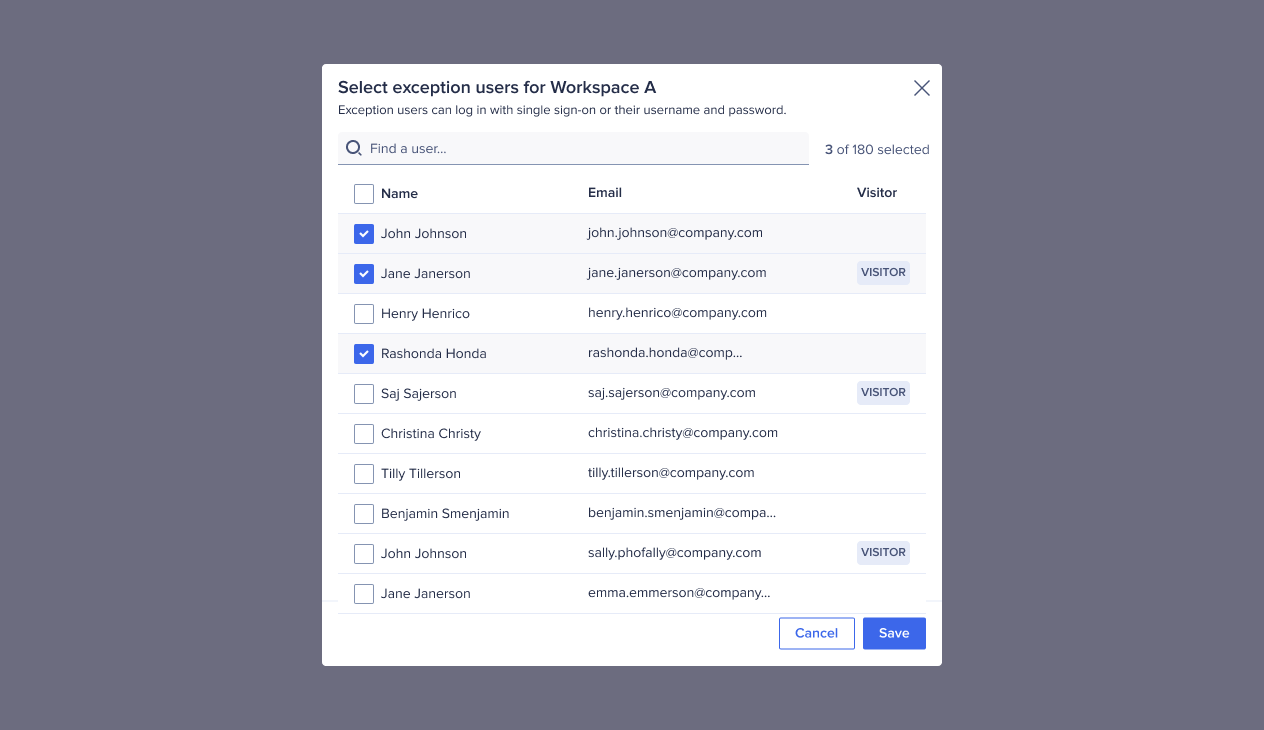
Task: Check Christina Christy's checkbox
Action: coord(363,433)
